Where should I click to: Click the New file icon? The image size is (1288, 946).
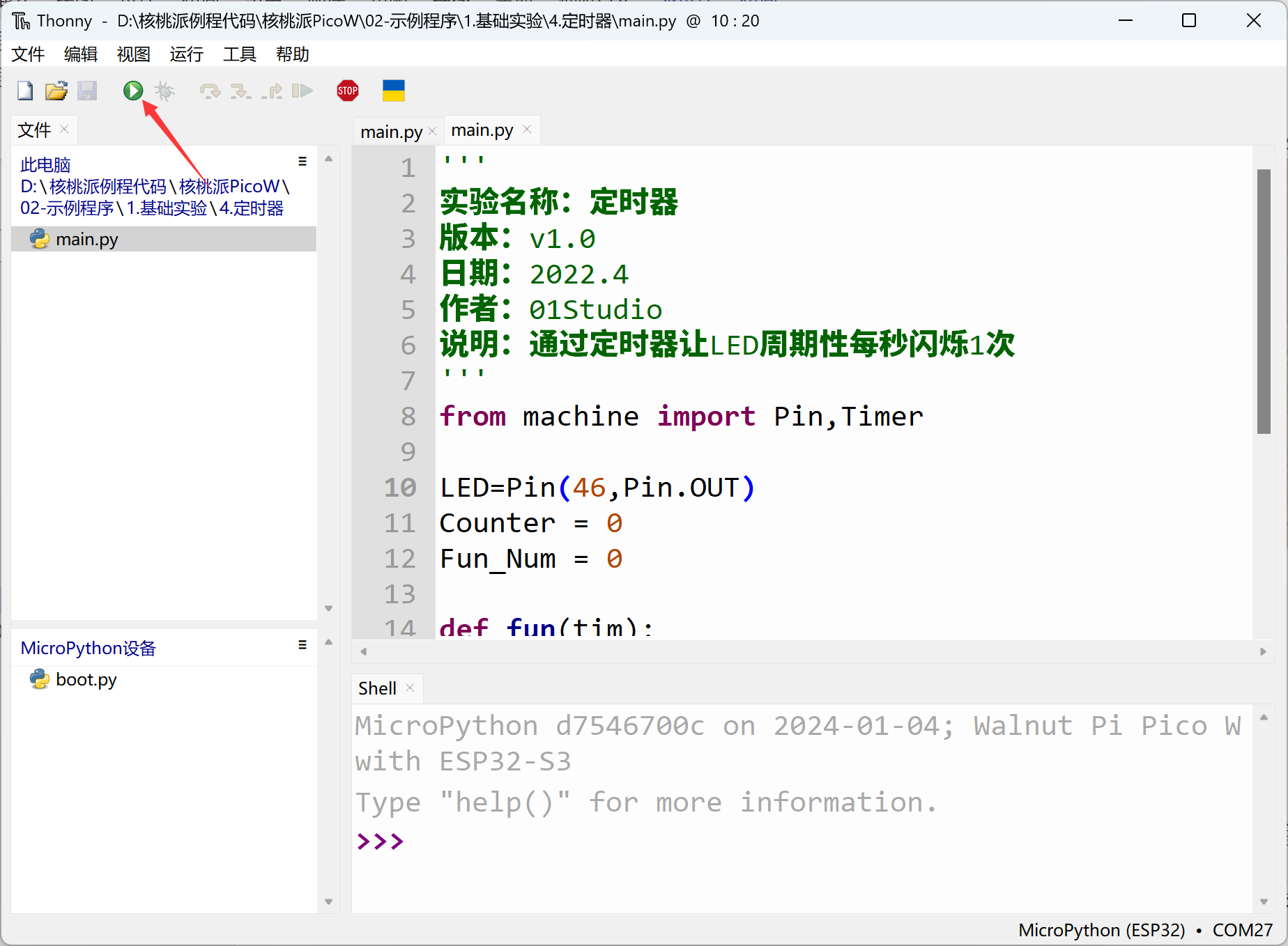coord(25,91)
